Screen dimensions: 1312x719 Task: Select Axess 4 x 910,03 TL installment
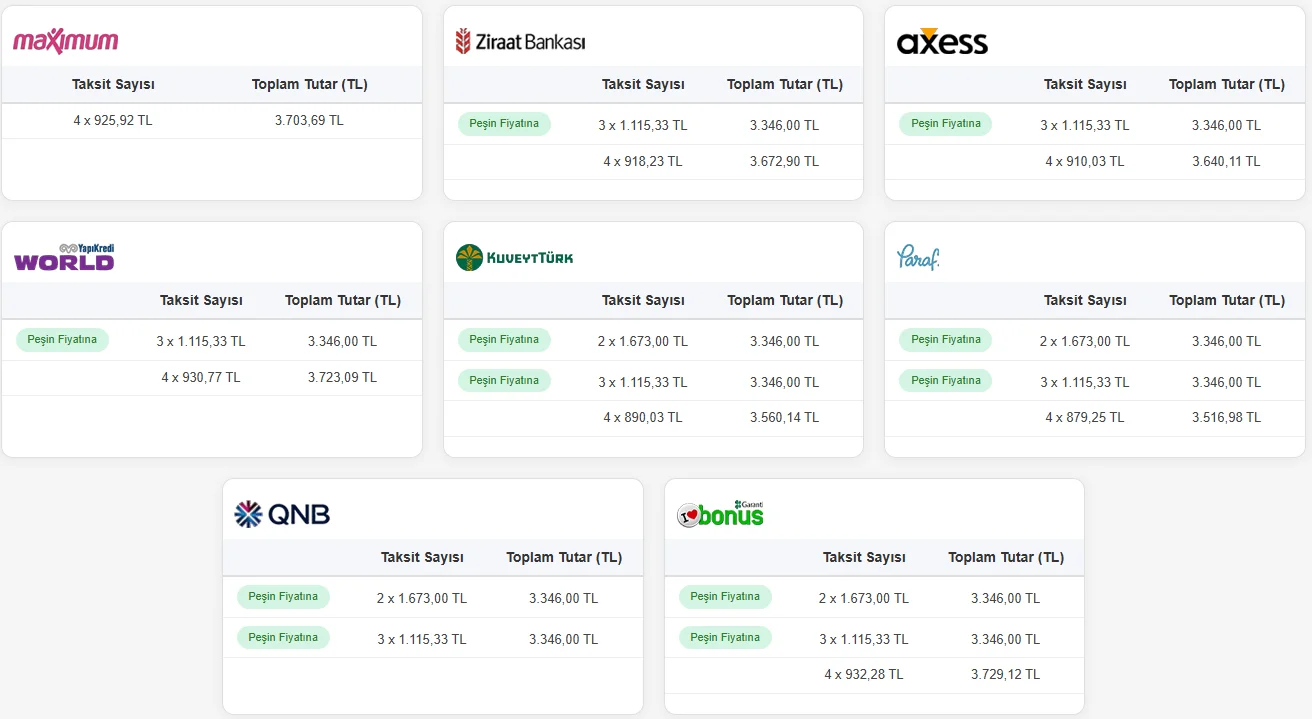(x=1085, y=162)
